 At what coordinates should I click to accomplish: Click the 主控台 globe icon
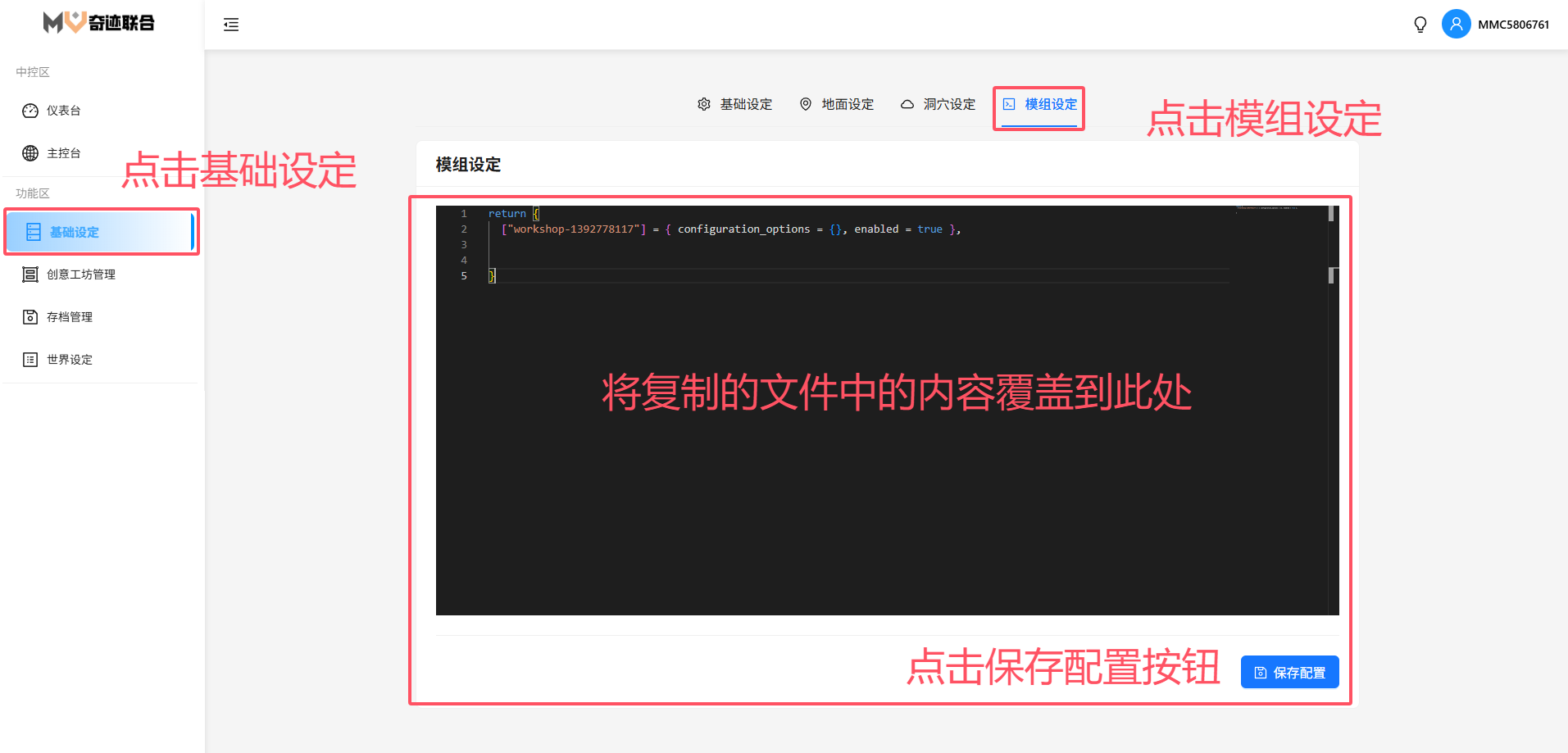click(30, 153)
